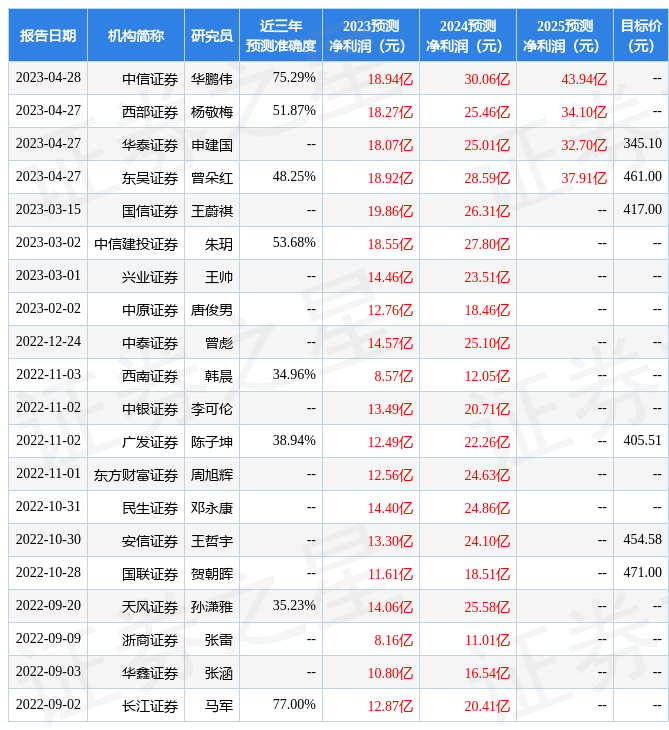This screenshot has width=669, height=730.
Task: Open the 中信证券 institution entry
Action: pos(150,79)
